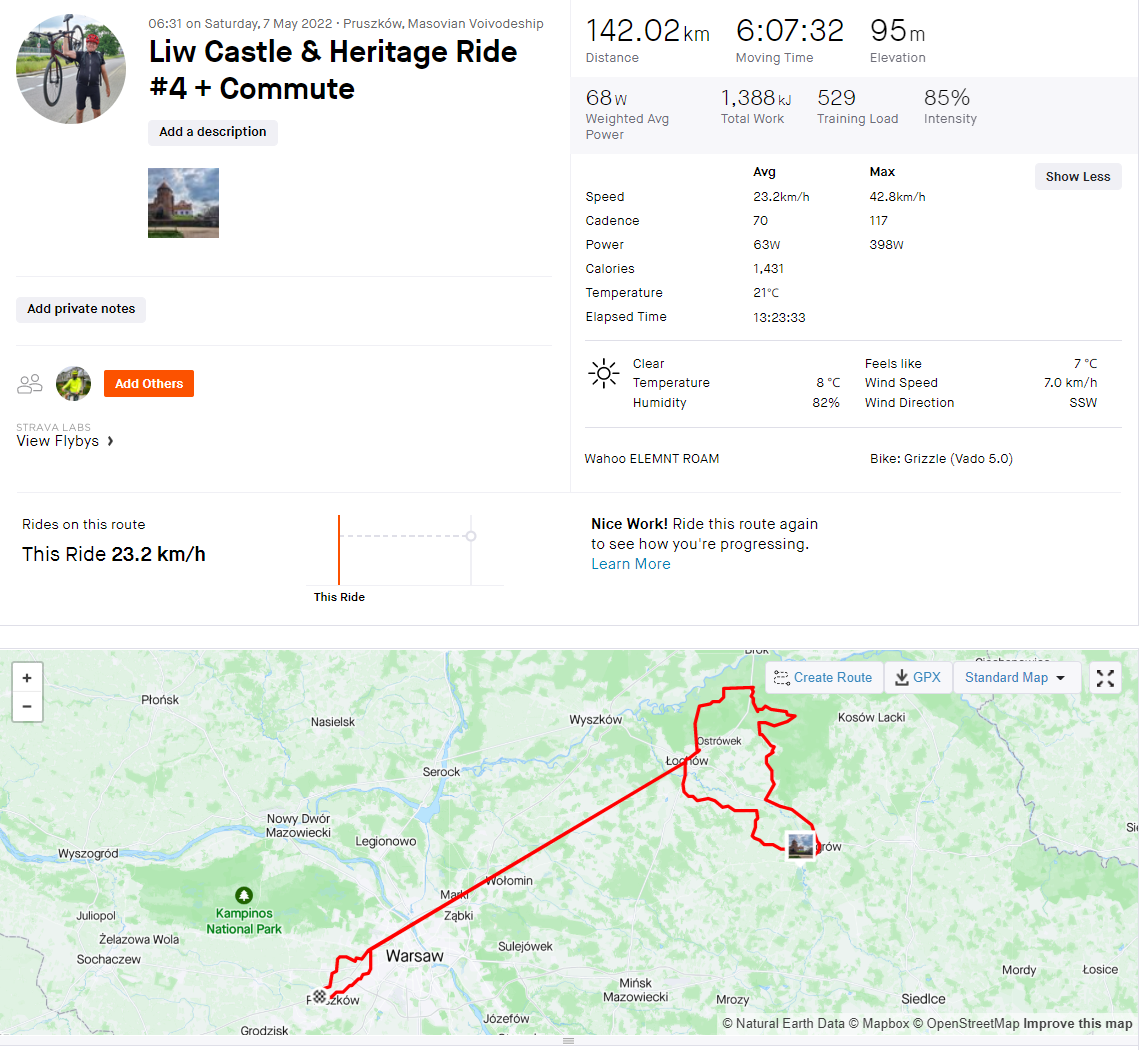Image resolution: width=1144 pixels, height=1050 pixels.
Task: Expand View Flybys chevron
Action: coord(110,441)
